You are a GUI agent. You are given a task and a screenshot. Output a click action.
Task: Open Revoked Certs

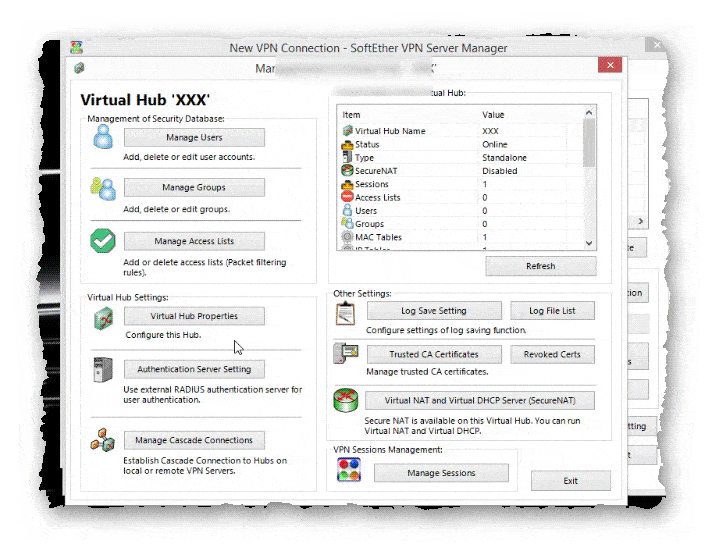pos(553,354)
